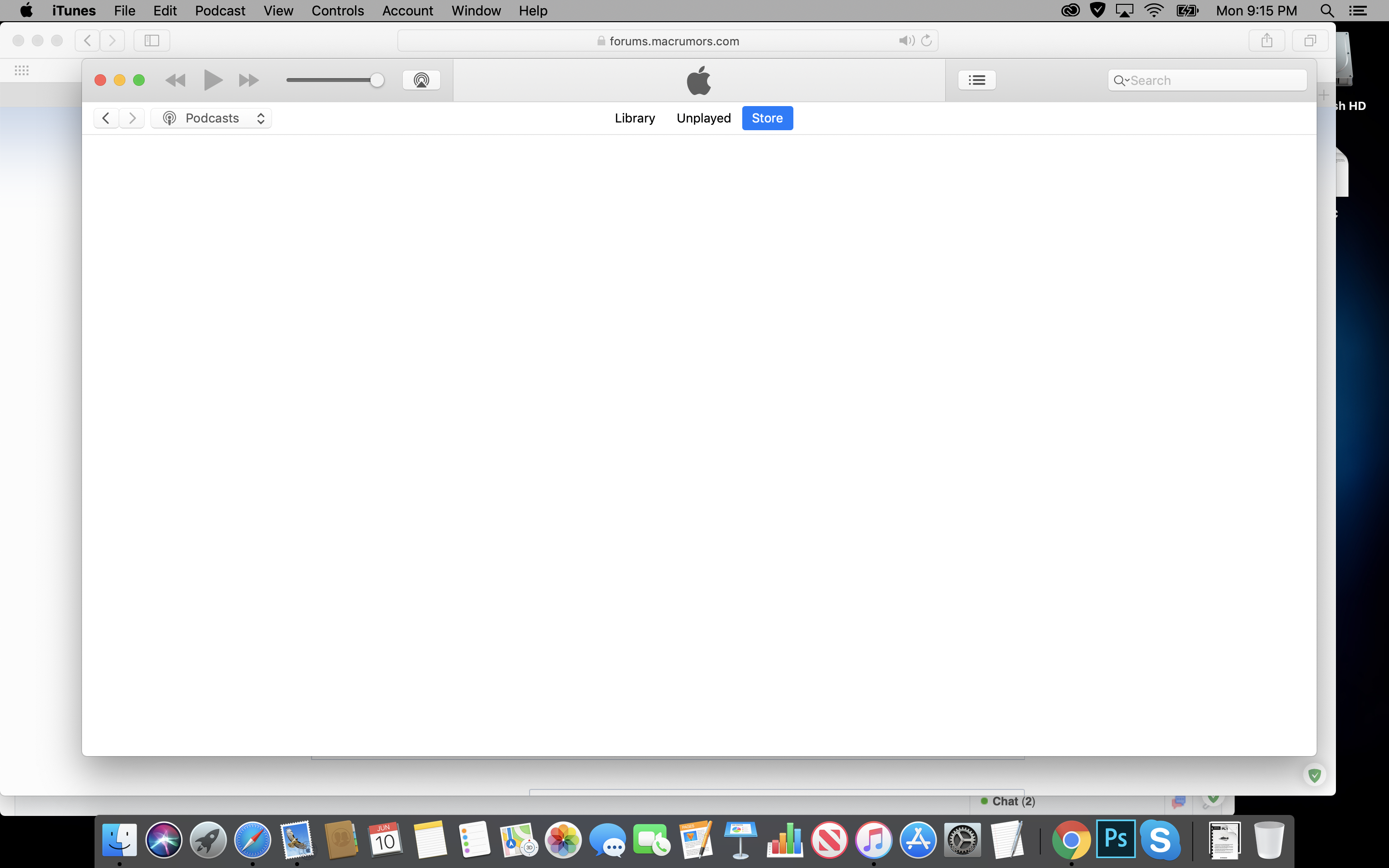The height and width of the screenshot is (868, 1389).
Task: Go back in iTunes navigation
Action: 106,118
